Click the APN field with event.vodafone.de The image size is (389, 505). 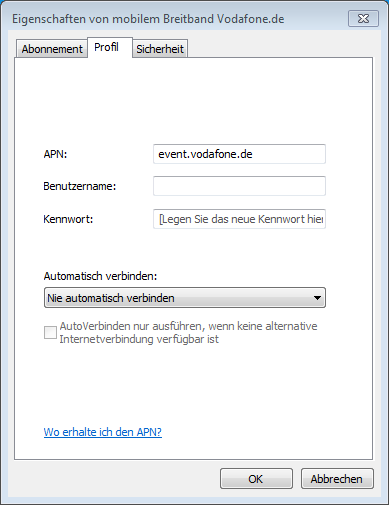click(x=239, y=154)
